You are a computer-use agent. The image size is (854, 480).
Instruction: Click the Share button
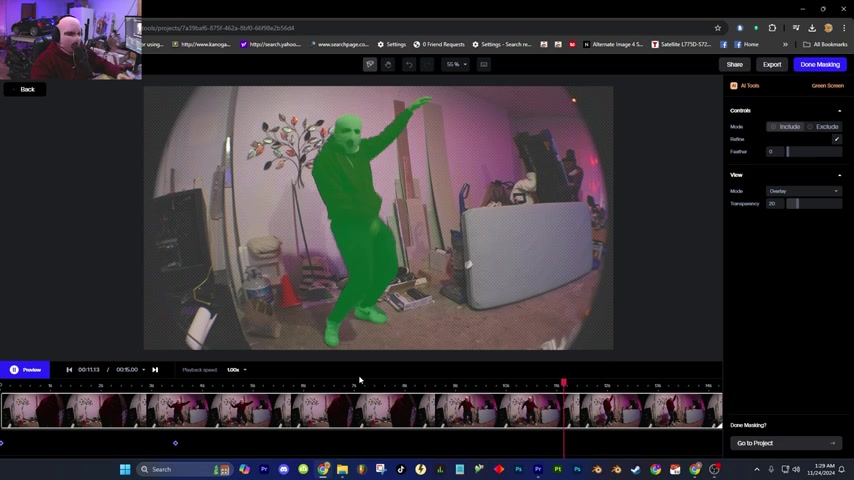[x=734, y=64]
